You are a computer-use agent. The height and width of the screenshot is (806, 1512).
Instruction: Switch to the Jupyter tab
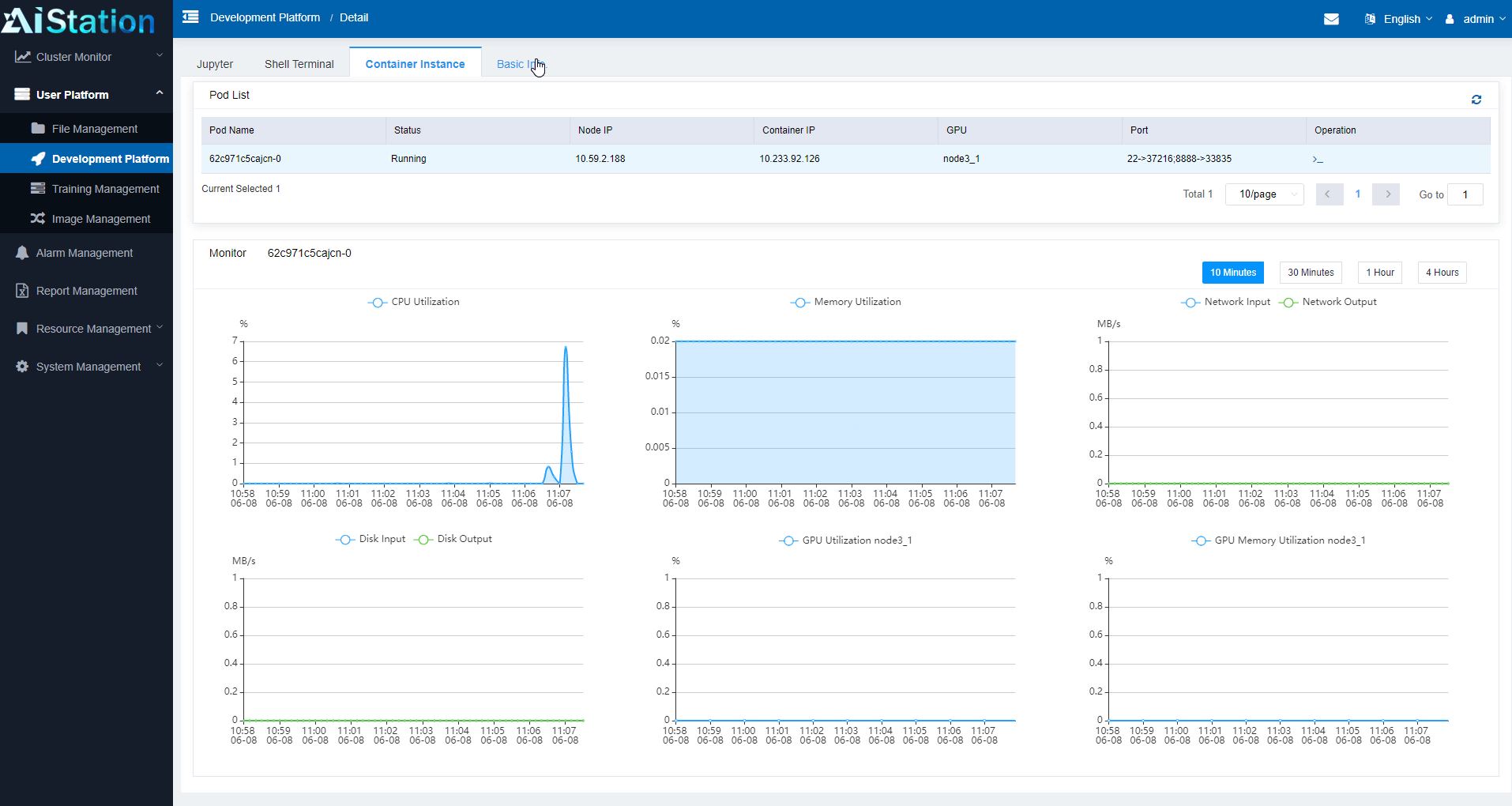[215, 64]
